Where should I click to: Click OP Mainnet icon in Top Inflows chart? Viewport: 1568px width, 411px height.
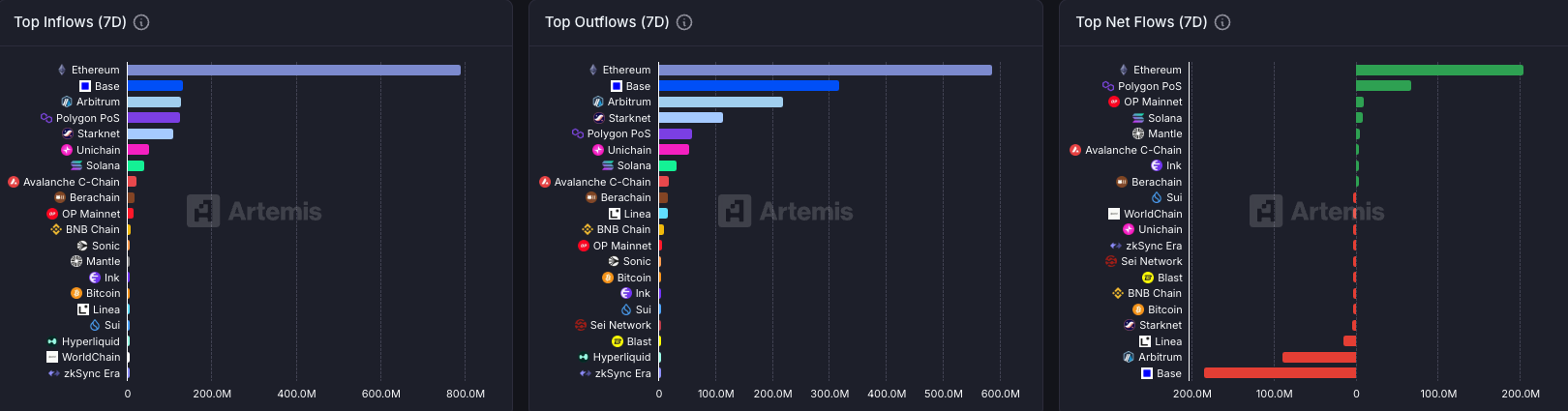tap(52, 214)
